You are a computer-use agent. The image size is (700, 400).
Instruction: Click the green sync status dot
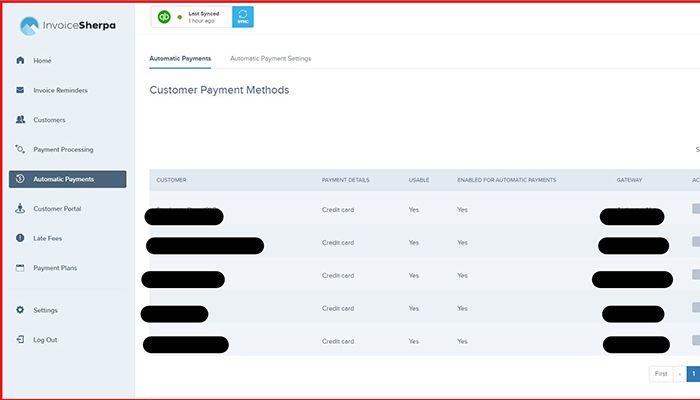[179, 17]
